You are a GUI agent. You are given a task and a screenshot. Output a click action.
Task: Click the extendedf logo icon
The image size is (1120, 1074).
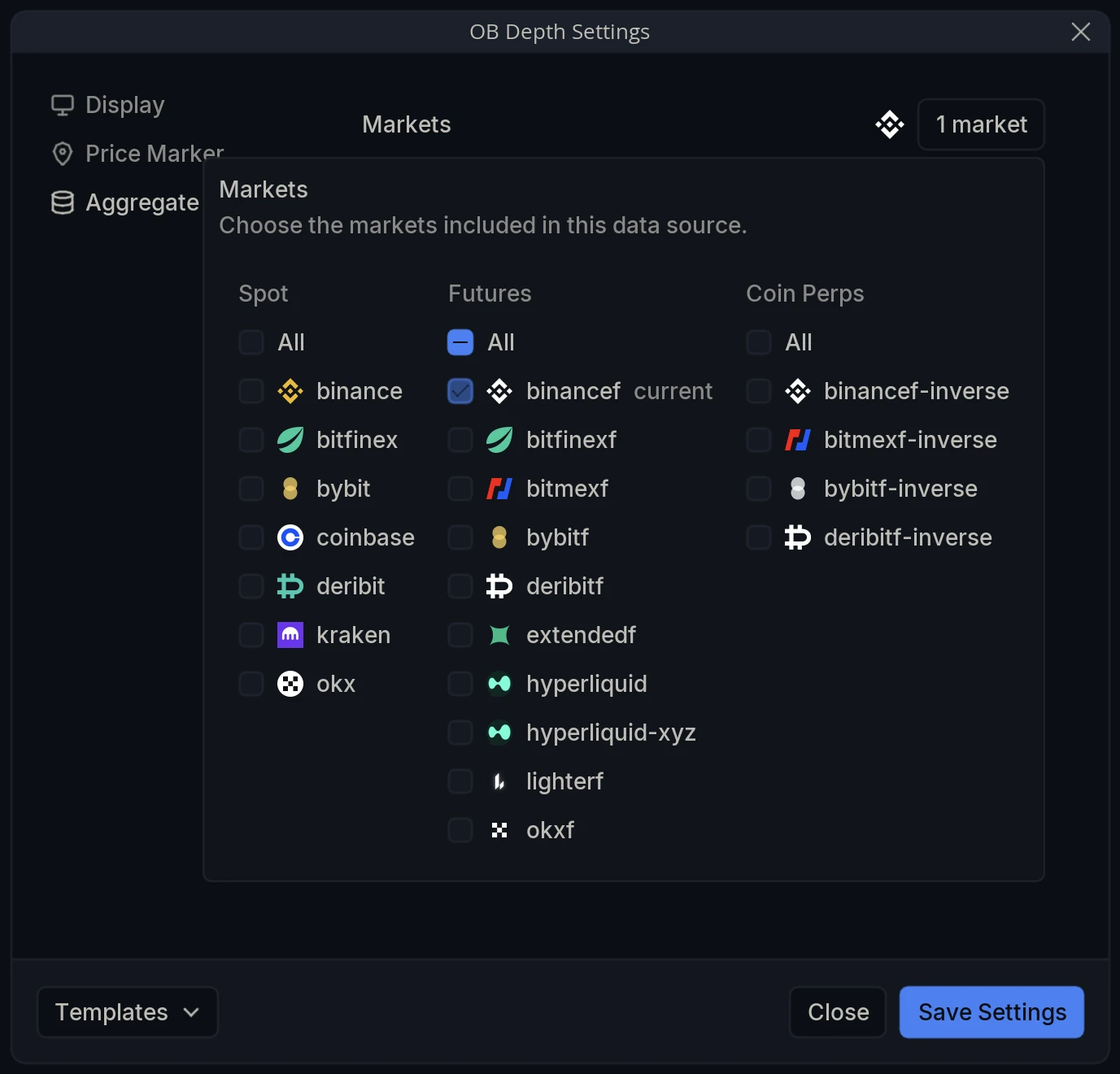(x=499, y=635)
